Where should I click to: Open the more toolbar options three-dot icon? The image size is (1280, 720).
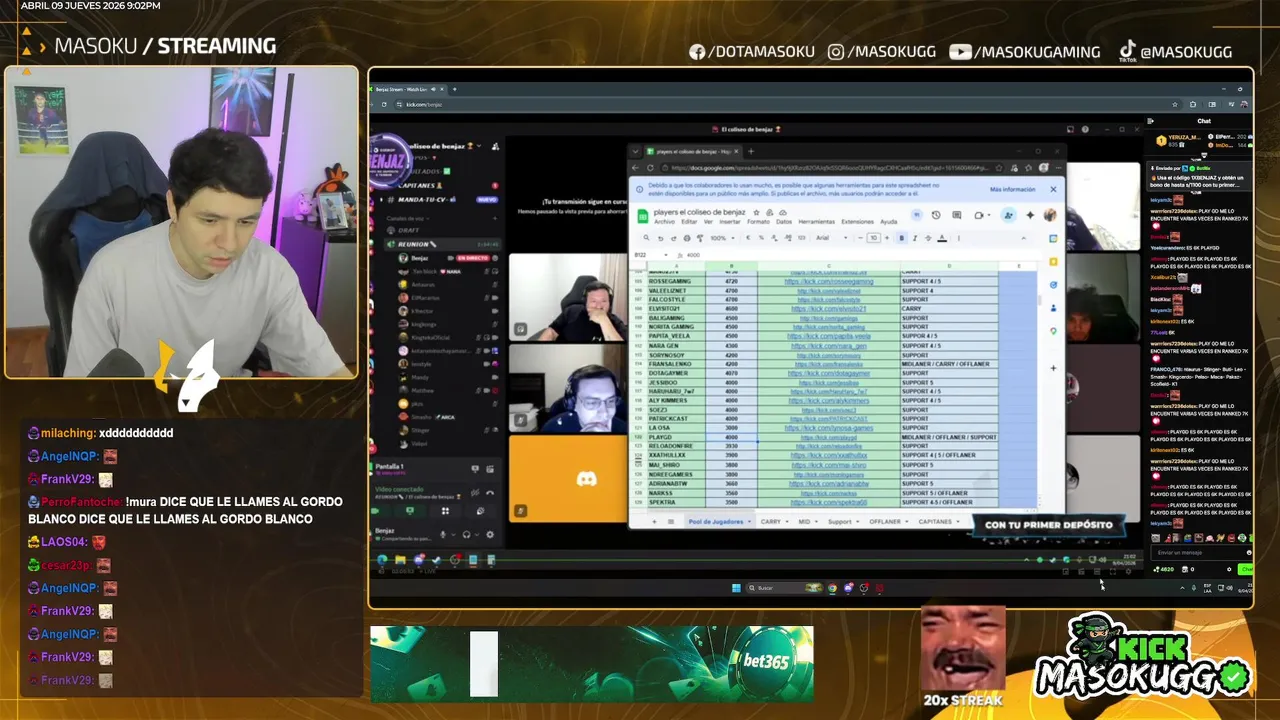coord(959,238)
